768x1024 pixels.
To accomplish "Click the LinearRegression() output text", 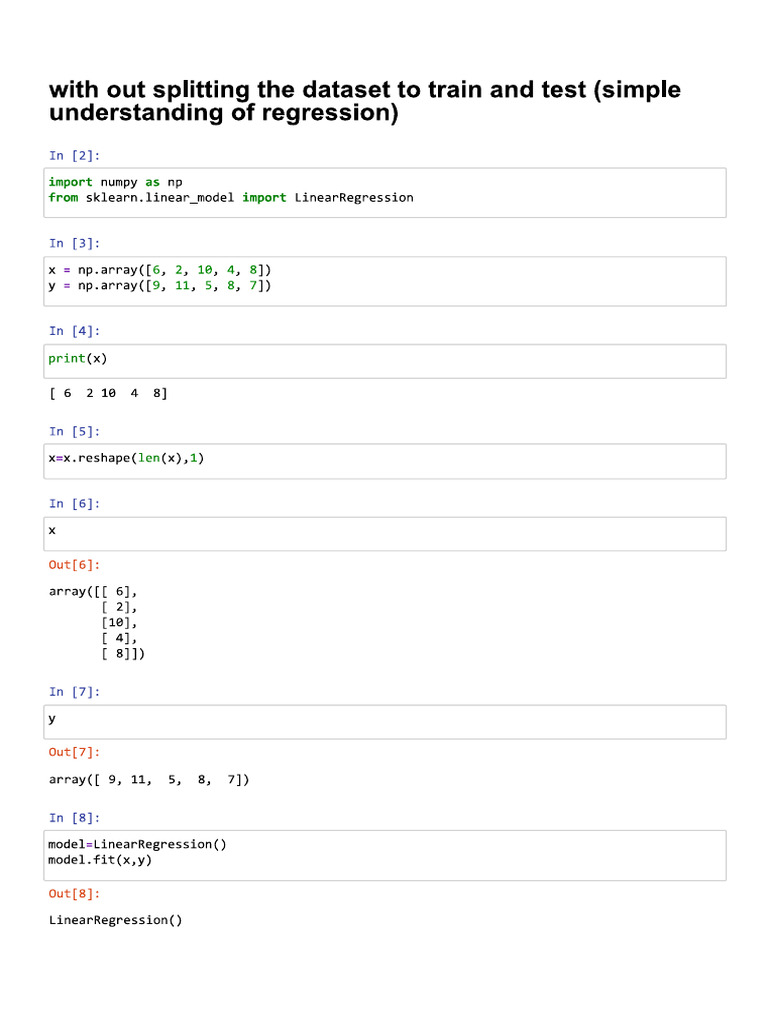I will (x=116, y=920).
